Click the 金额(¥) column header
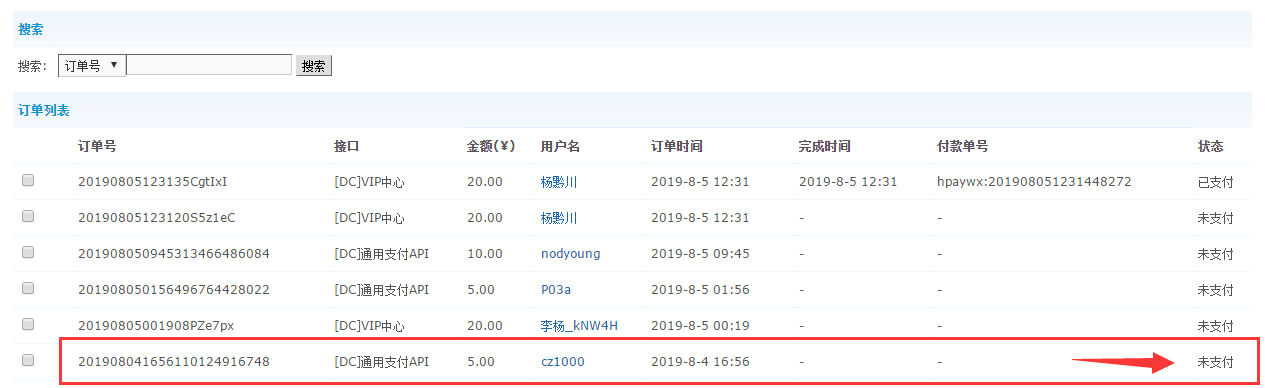 point(491,146)
